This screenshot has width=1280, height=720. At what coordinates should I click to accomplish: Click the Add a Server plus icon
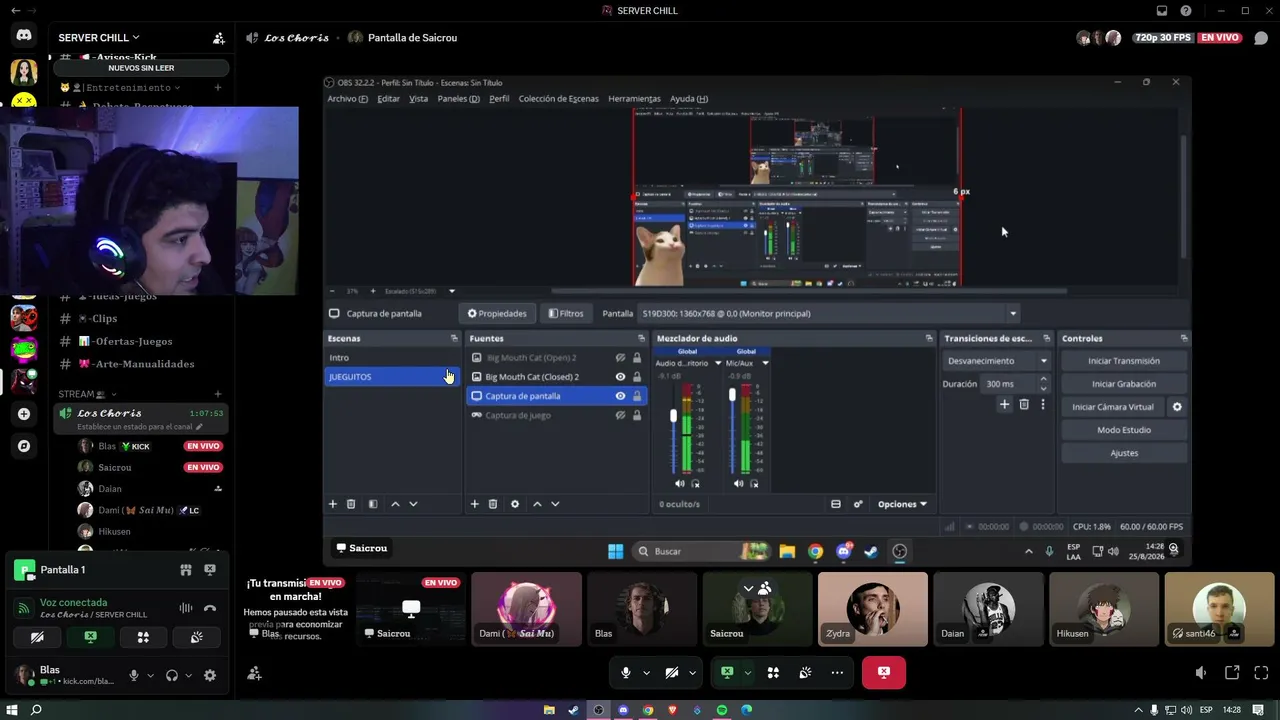24,414
